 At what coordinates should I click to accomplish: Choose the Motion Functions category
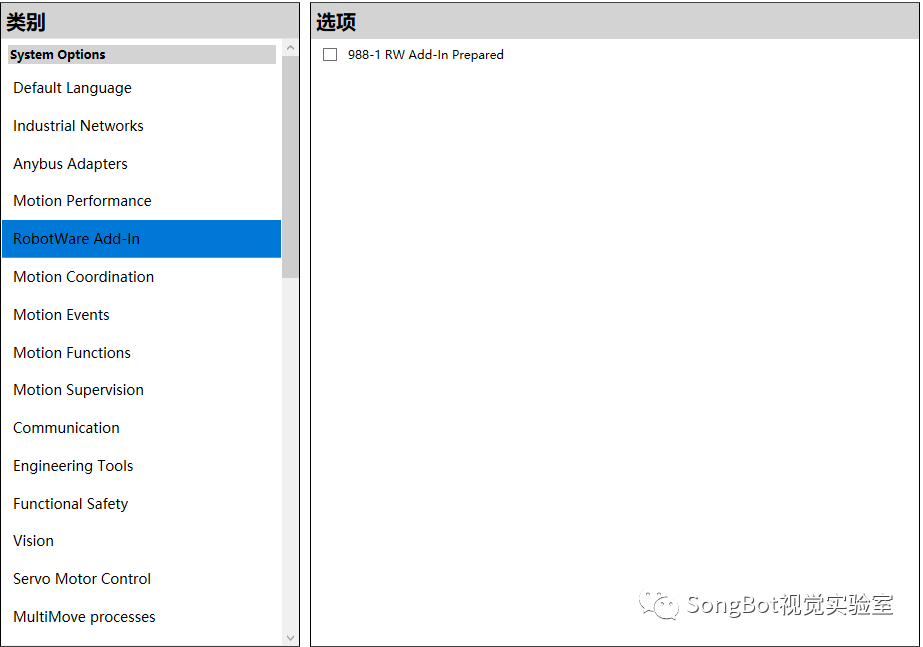click(142, 352)
